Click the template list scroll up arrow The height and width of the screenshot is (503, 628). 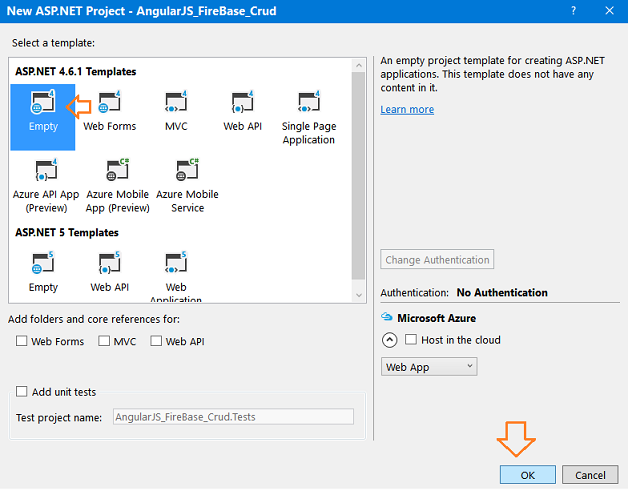(358, 65)
